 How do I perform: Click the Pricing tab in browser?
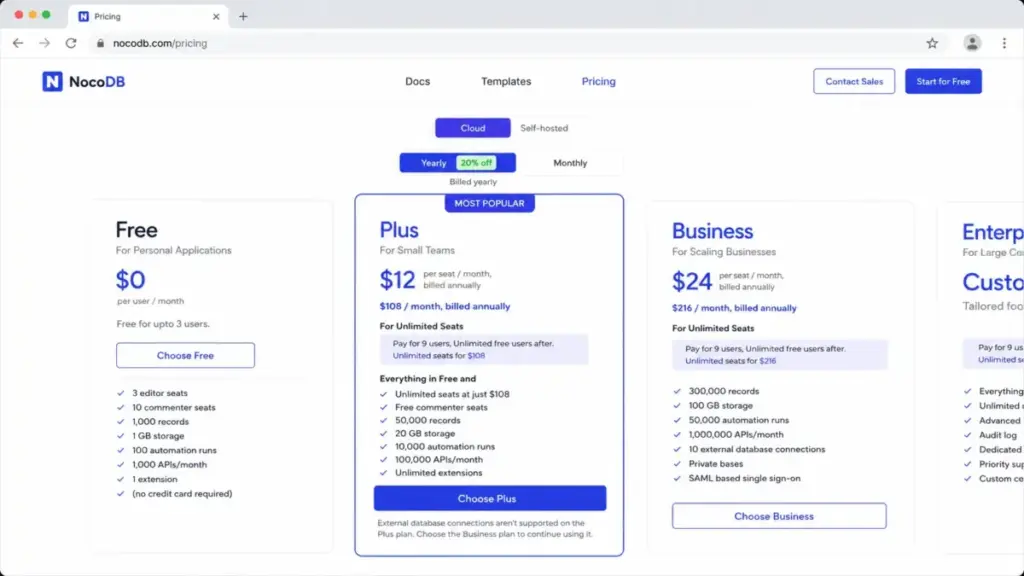pos(148,16)
